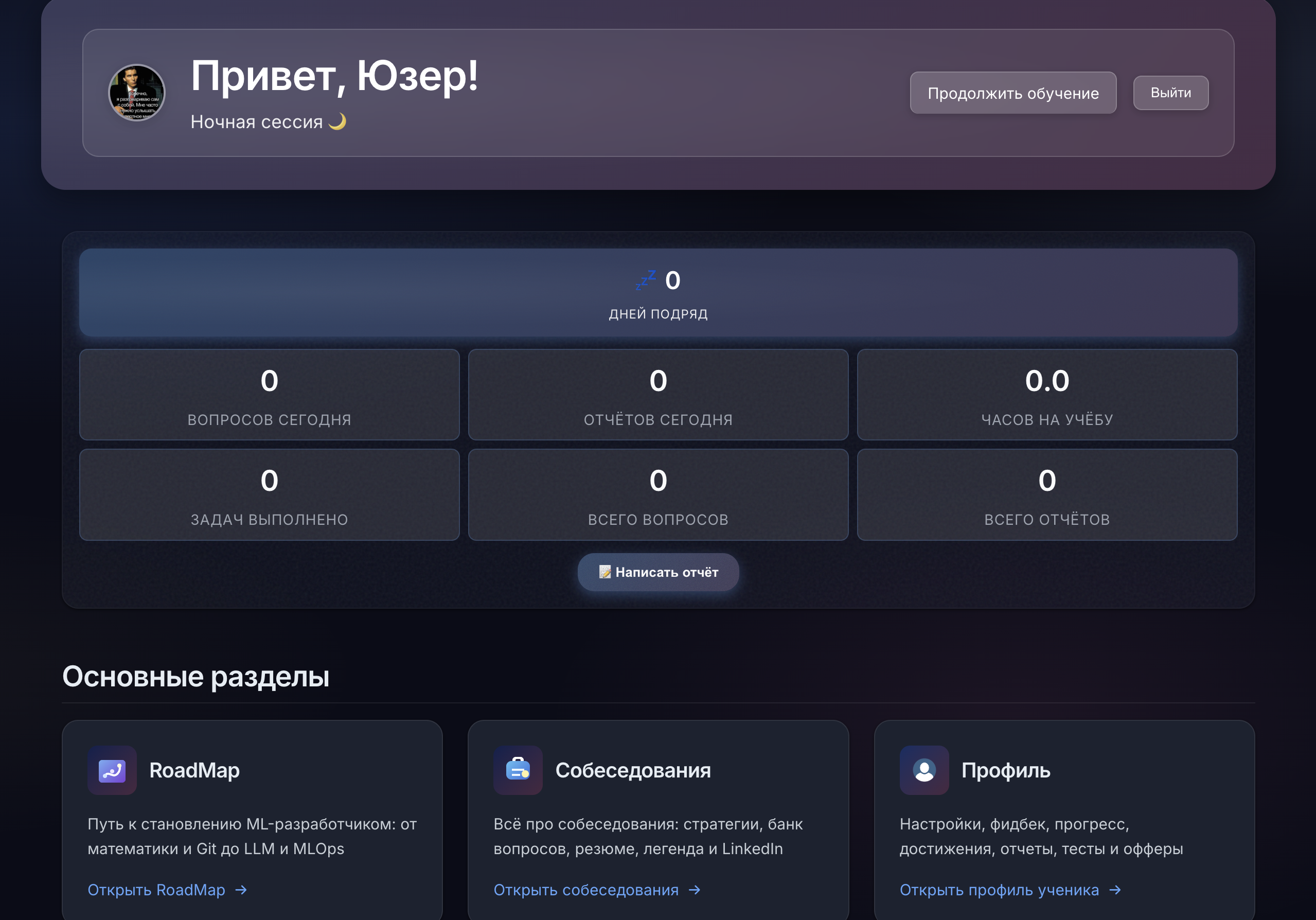The width and height of the screenshot is (1316, 920).
Task: Click the Собеседования card title
Action: tap(633, 770)
